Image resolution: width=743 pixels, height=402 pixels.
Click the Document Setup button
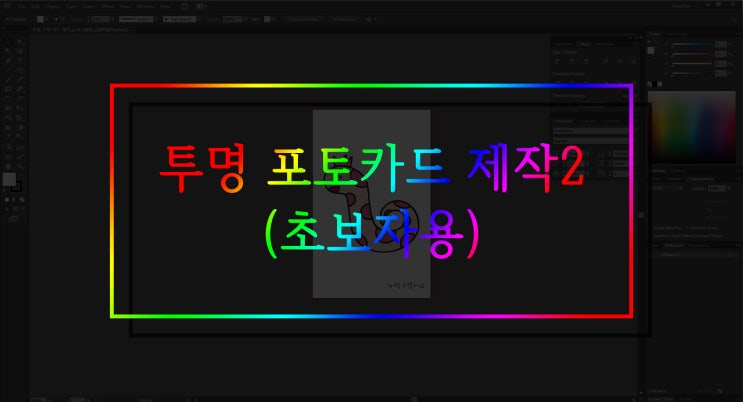(303, 19)
